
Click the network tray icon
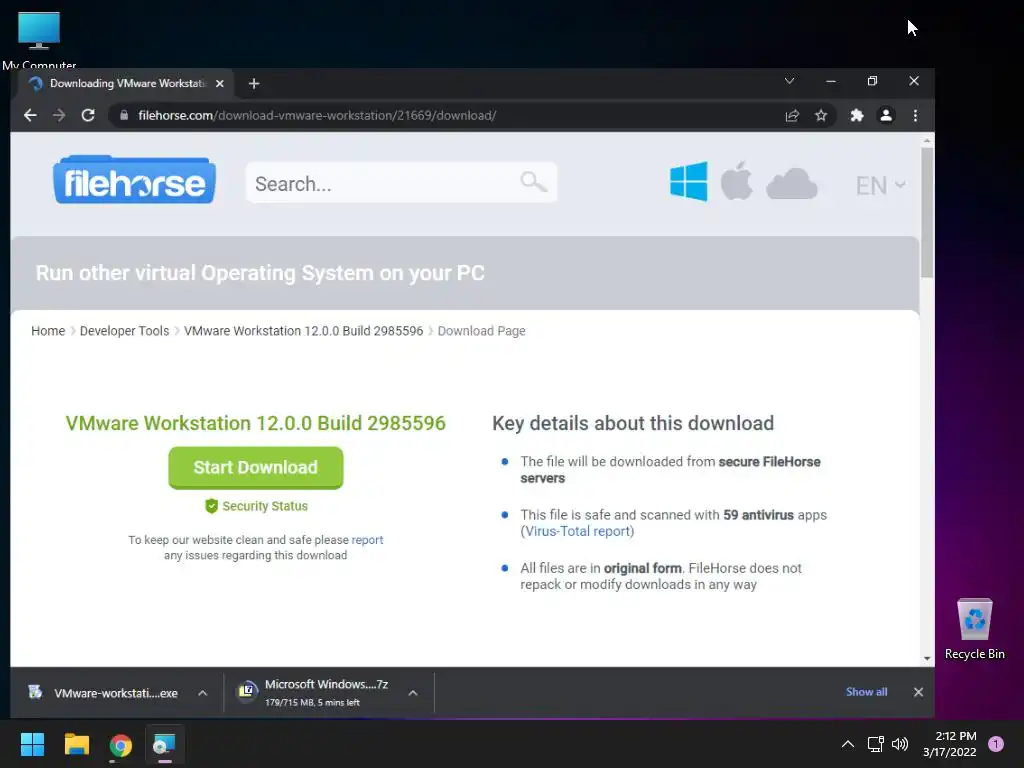coord(875,744)
